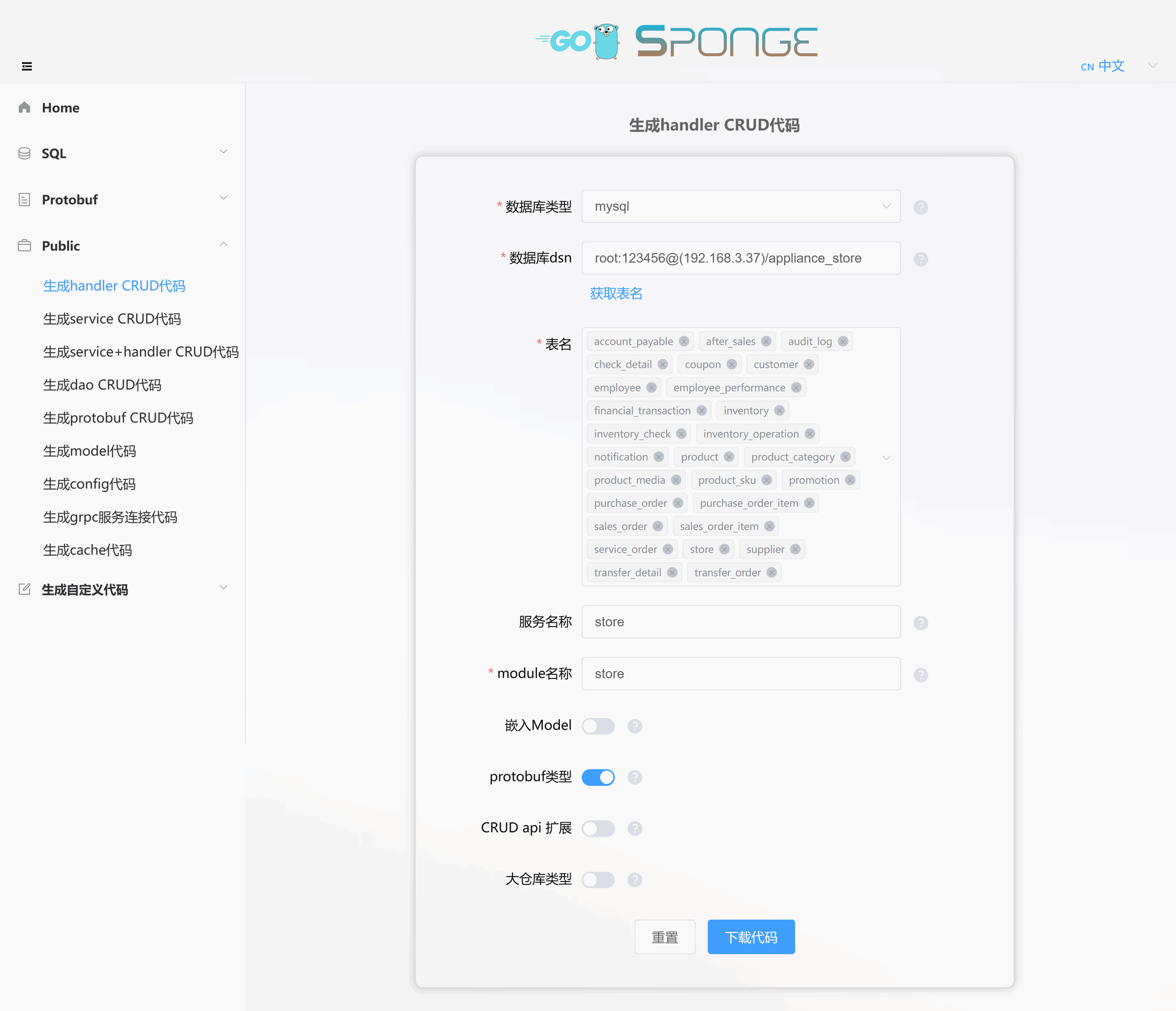Open 生成service CRUD代码 menu item

(113, 318)
